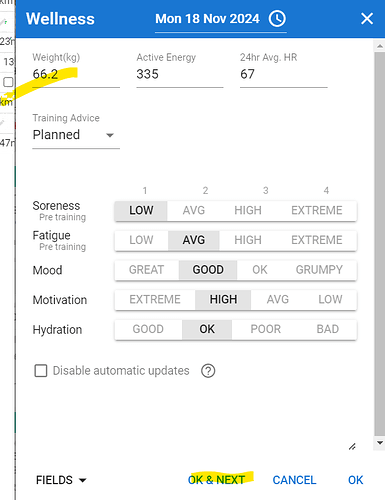Image resolution: width=385 pixels, height=500 pixels.
Task: Set Soreness to HIGH
Action: click(x=248, y=210)
